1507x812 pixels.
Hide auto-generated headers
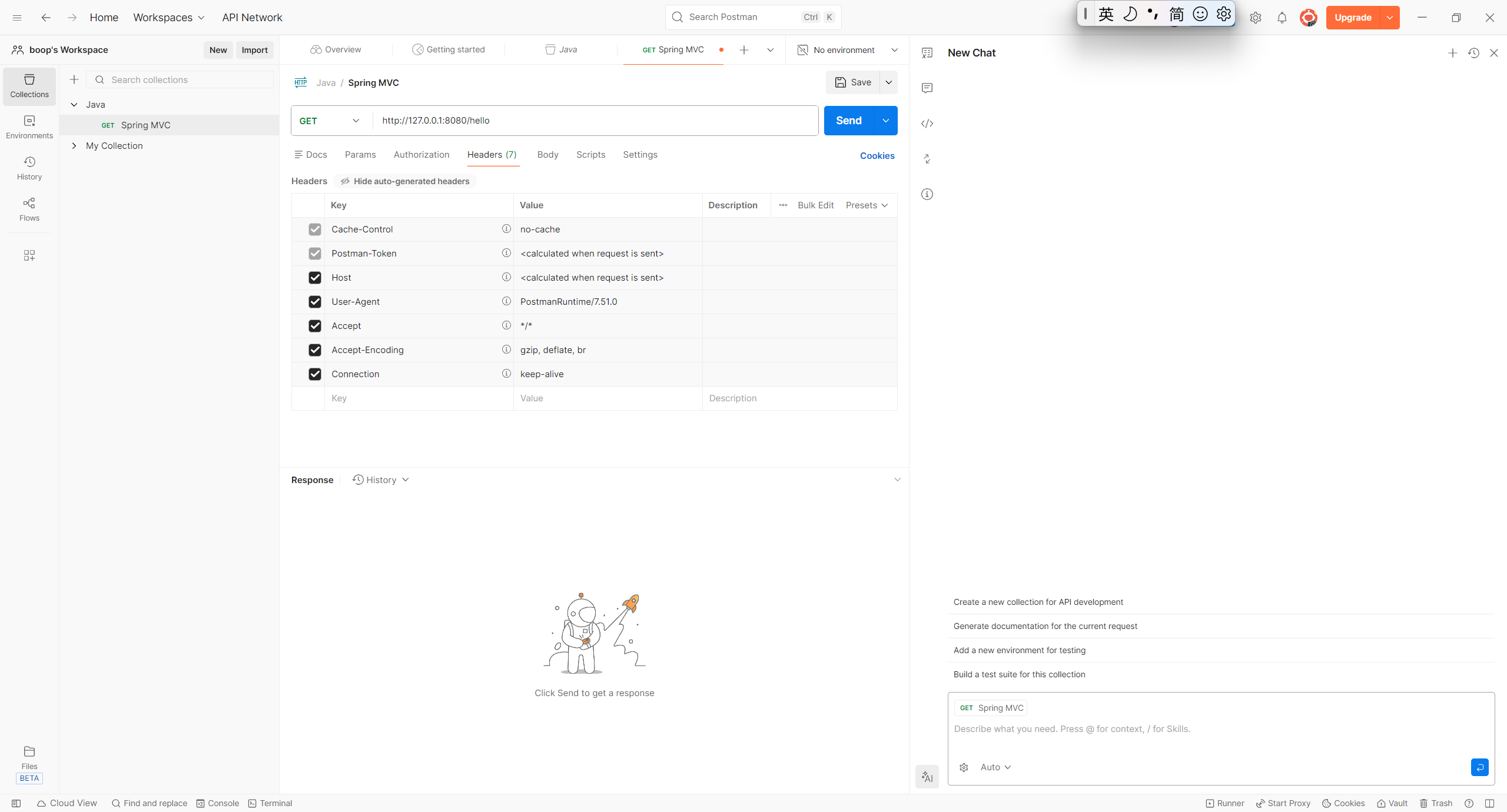[405, 181]
